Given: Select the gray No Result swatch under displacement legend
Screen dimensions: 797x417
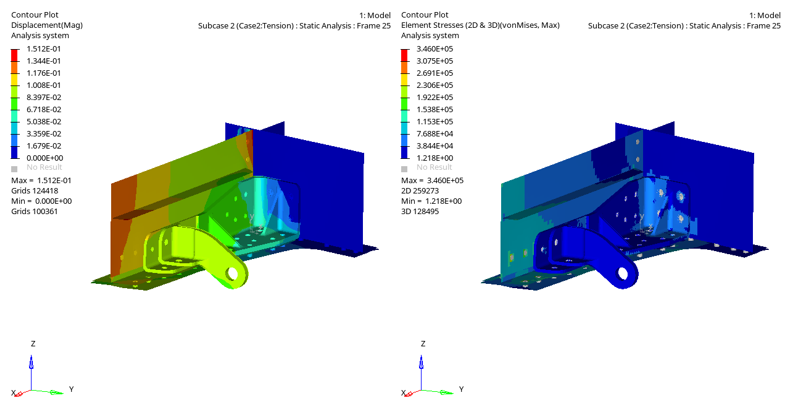Looking at the screenshot, I should (x=14, y=168).
